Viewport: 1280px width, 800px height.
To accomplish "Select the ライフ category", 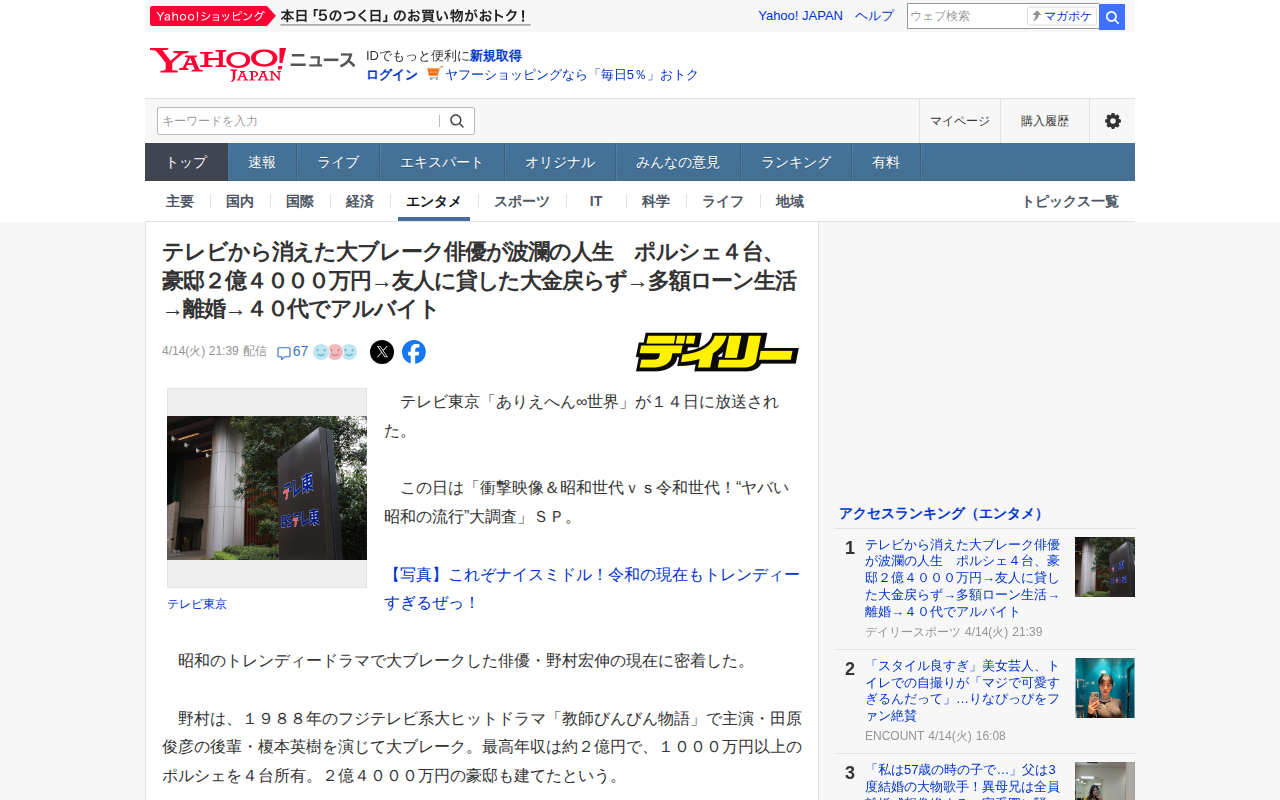I will point(723,201).
